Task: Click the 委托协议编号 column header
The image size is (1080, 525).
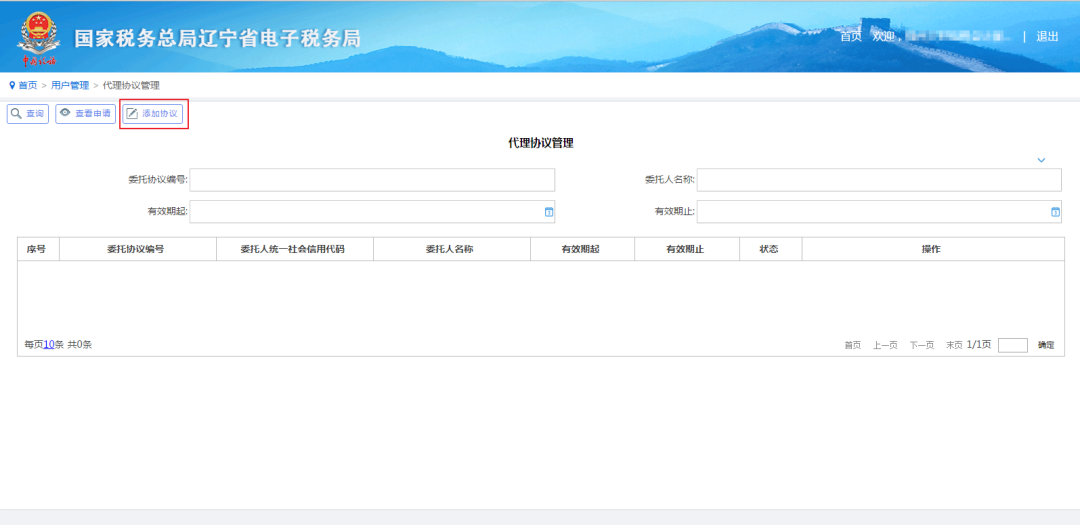Action: coord(136,249)
